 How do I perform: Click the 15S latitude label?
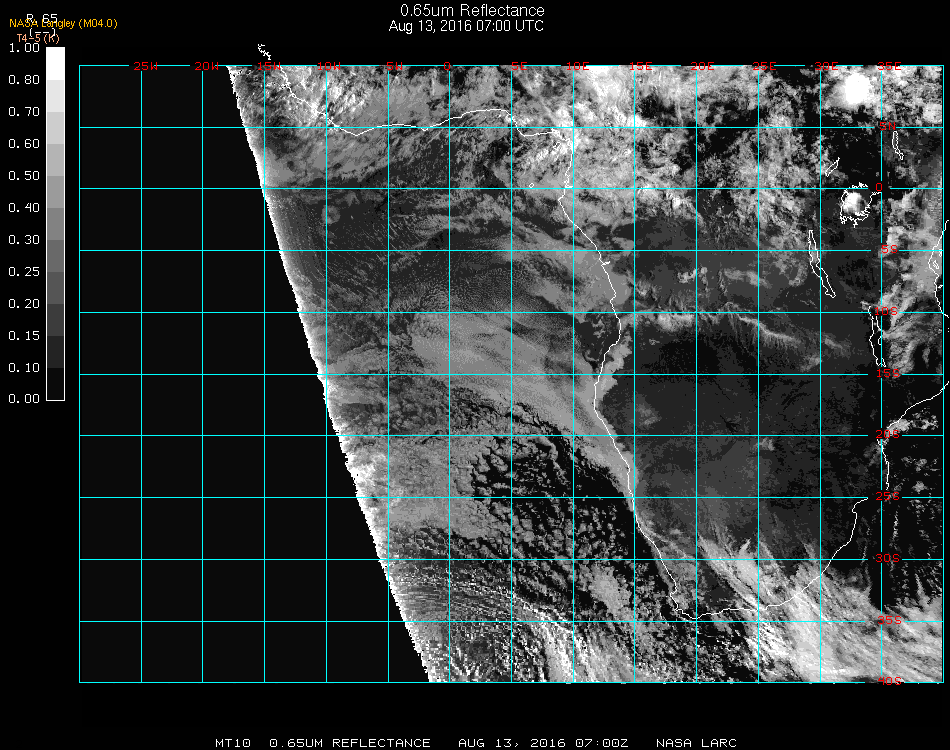click(x=888, y=373)
